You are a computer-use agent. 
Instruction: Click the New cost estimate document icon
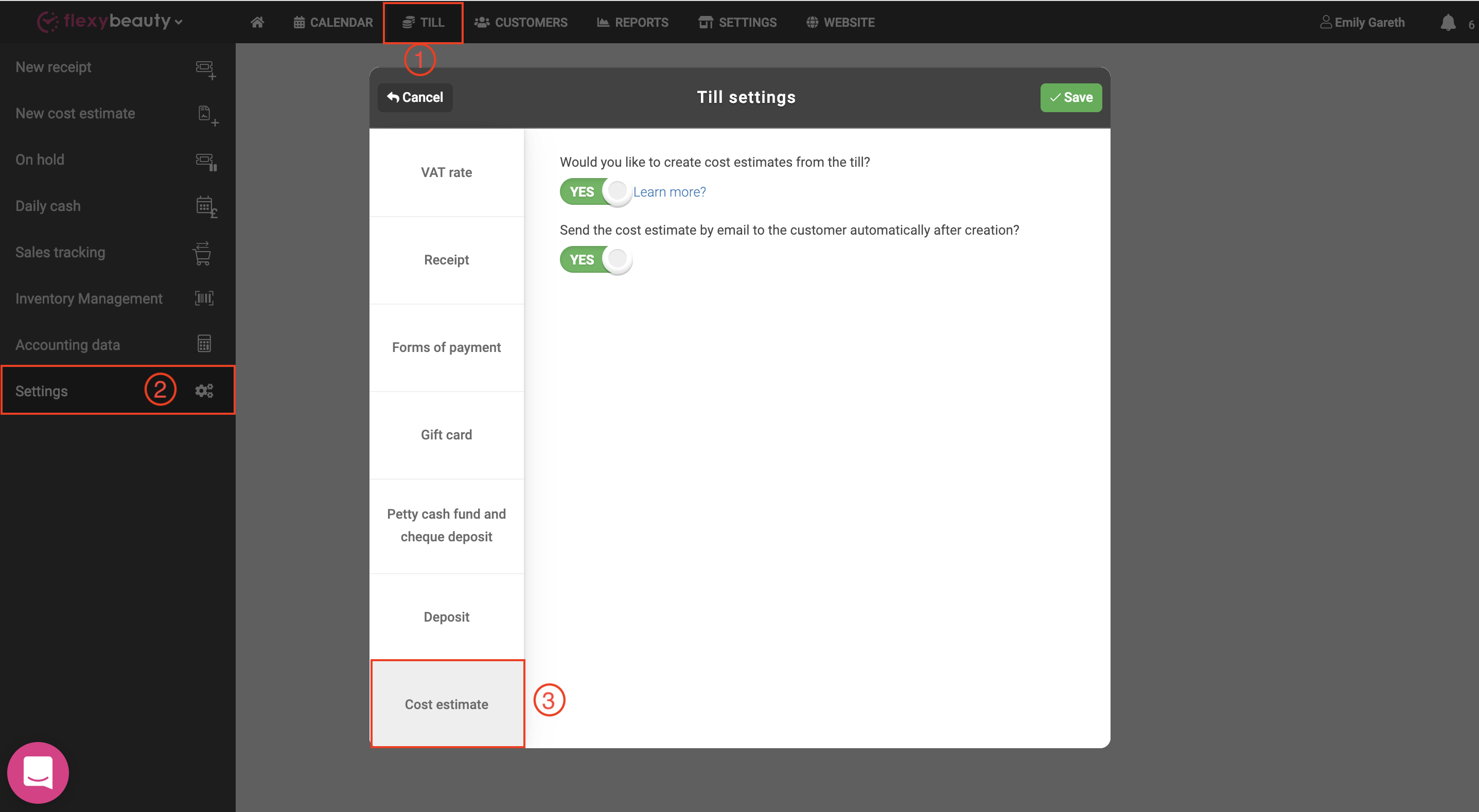click(208, 115)
